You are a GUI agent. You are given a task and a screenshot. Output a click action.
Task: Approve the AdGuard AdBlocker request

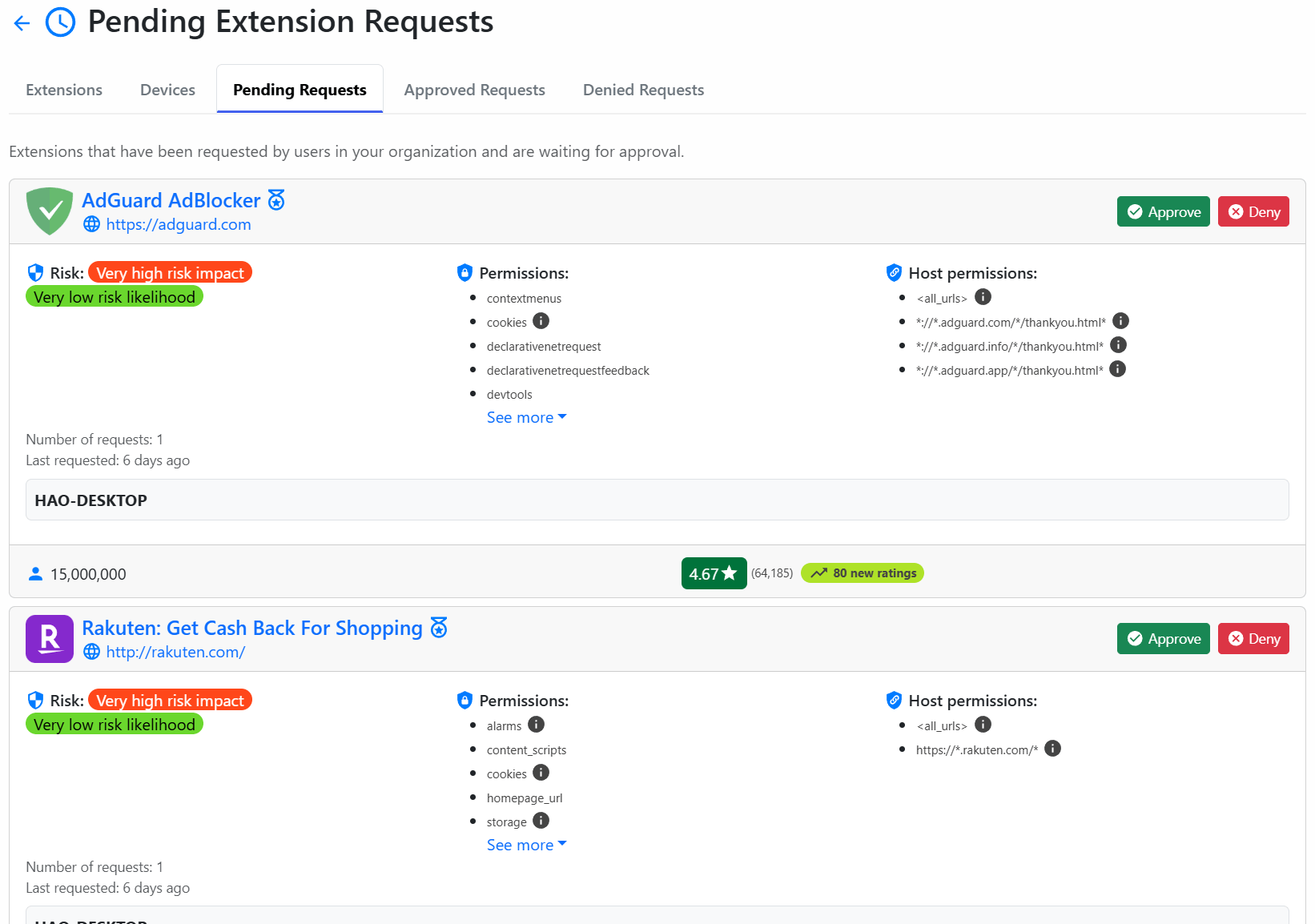click(x=1163, y=211)
